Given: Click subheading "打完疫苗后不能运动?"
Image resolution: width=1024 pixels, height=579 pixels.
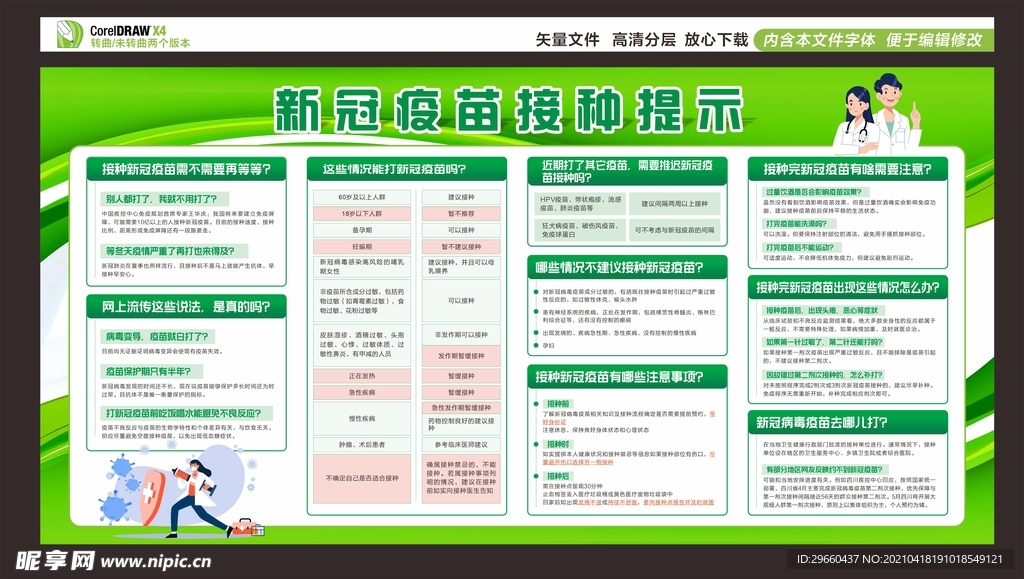Looking at the screenshot, I should [x=802, y=247].
